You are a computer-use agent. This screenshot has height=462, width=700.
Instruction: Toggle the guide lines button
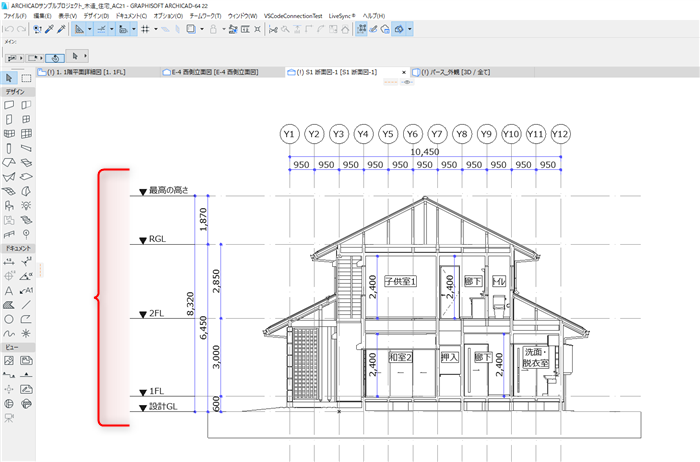pyautogui.click(x=101, y=29)
